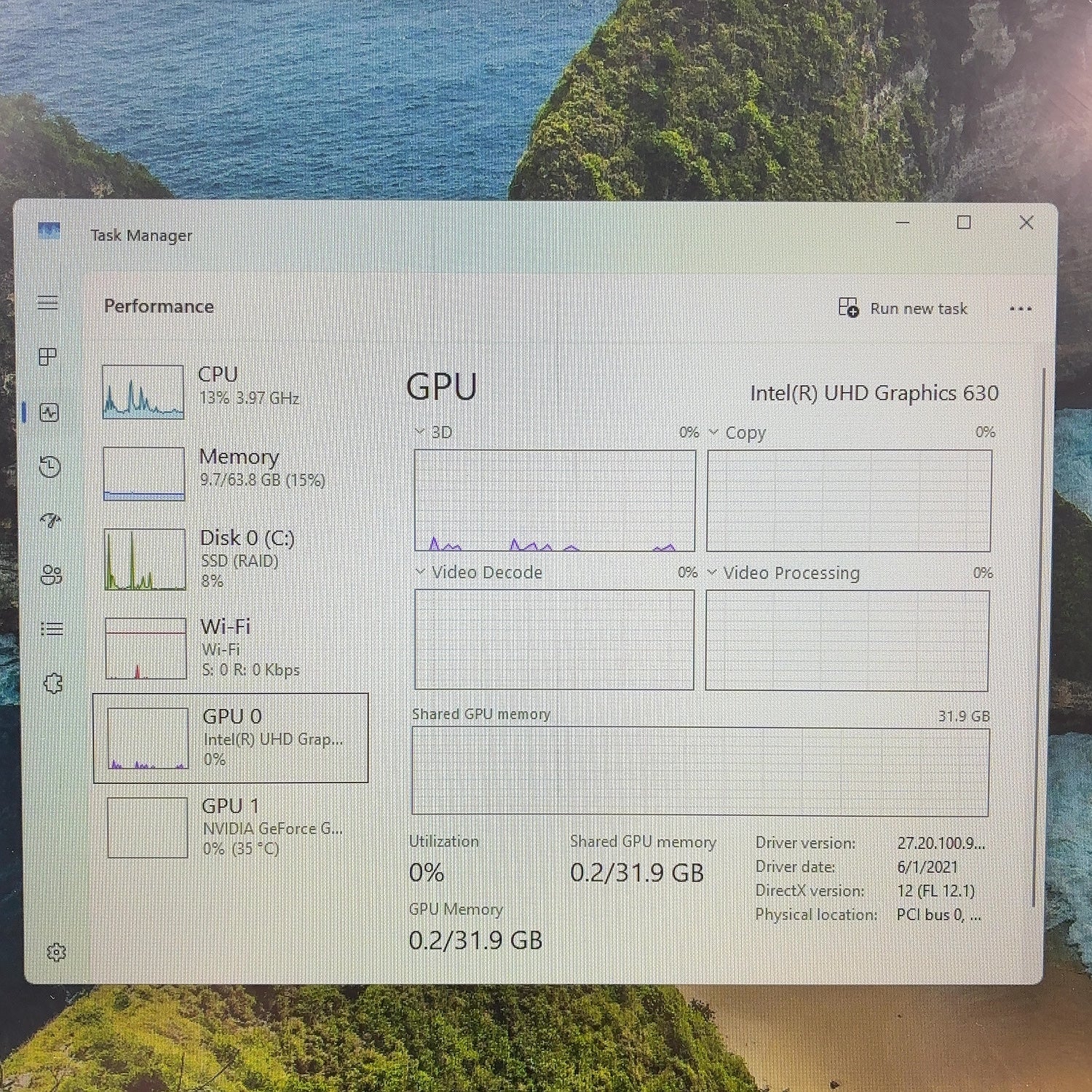Click the Video Decode graph
1092x1092 pixels.
[554, 640]
